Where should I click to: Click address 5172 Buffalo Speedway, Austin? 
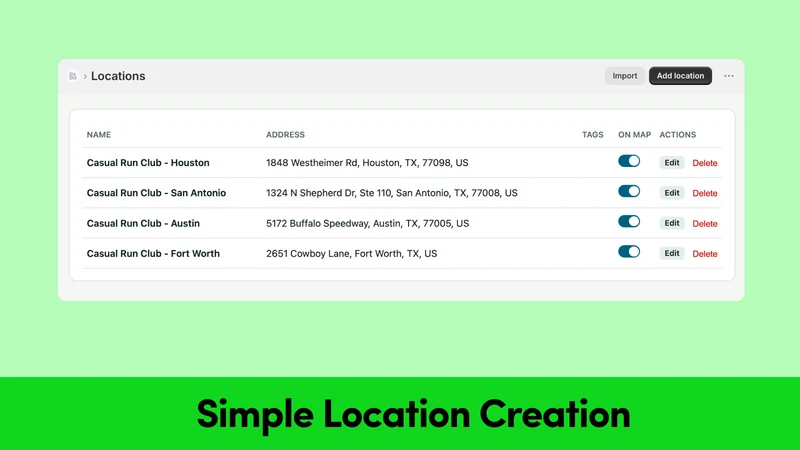pos(367,223)
